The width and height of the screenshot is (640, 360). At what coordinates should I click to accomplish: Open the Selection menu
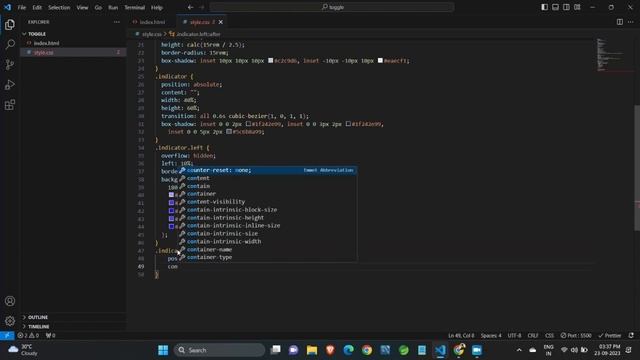(x=59, y=7)
